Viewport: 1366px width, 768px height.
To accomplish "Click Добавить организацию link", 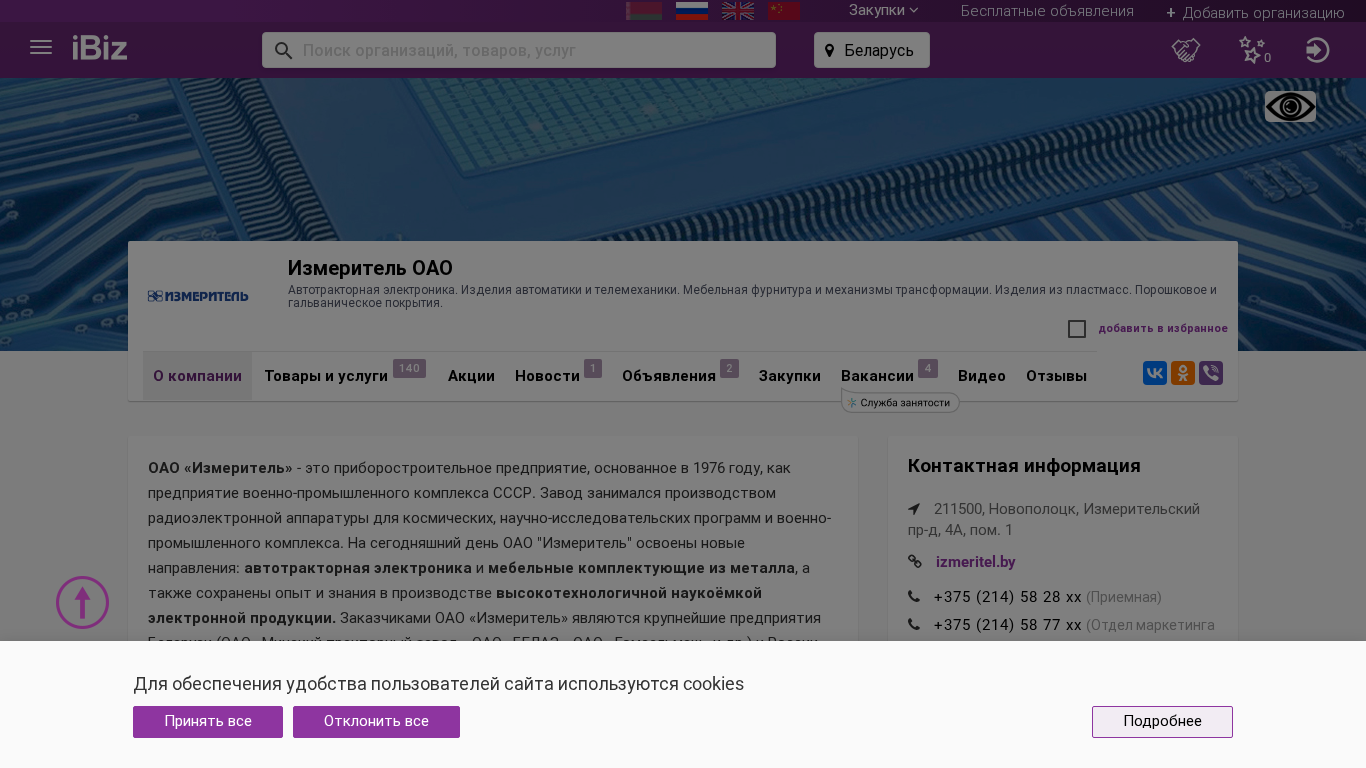I will tap(1255, 13).
